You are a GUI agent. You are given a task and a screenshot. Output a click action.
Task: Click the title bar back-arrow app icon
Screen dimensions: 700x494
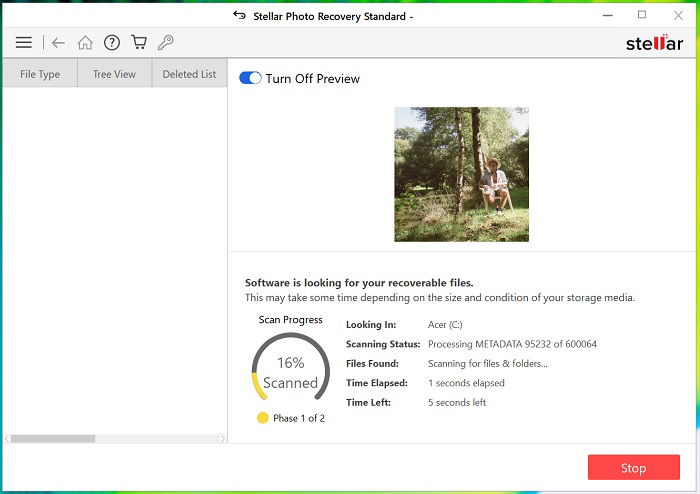coord(239,16)
